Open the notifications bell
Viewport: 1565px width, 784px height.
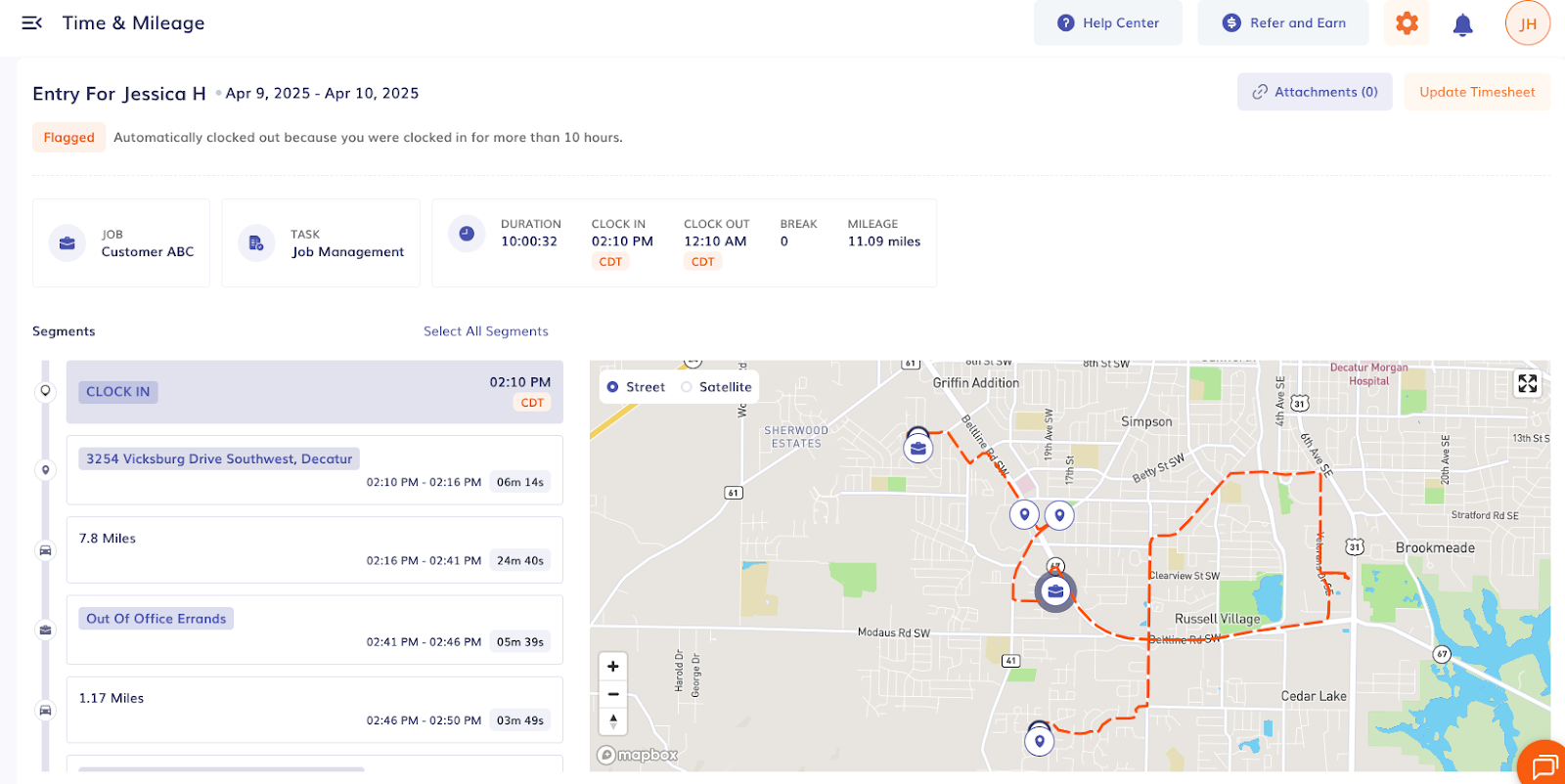point(1462,24)
